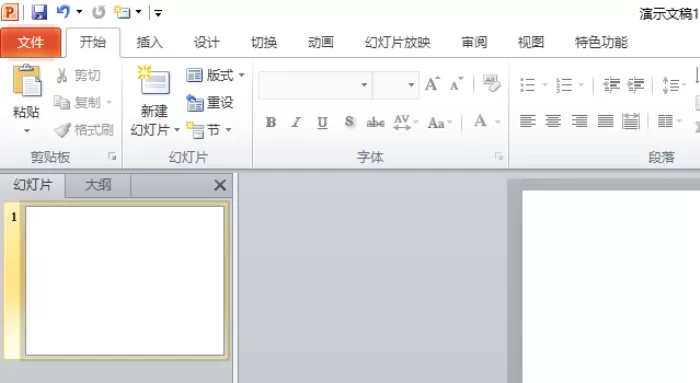Switch to the 动画 ribbon tab
Viewport: 700px width, 383px height.
pos(321,42)
